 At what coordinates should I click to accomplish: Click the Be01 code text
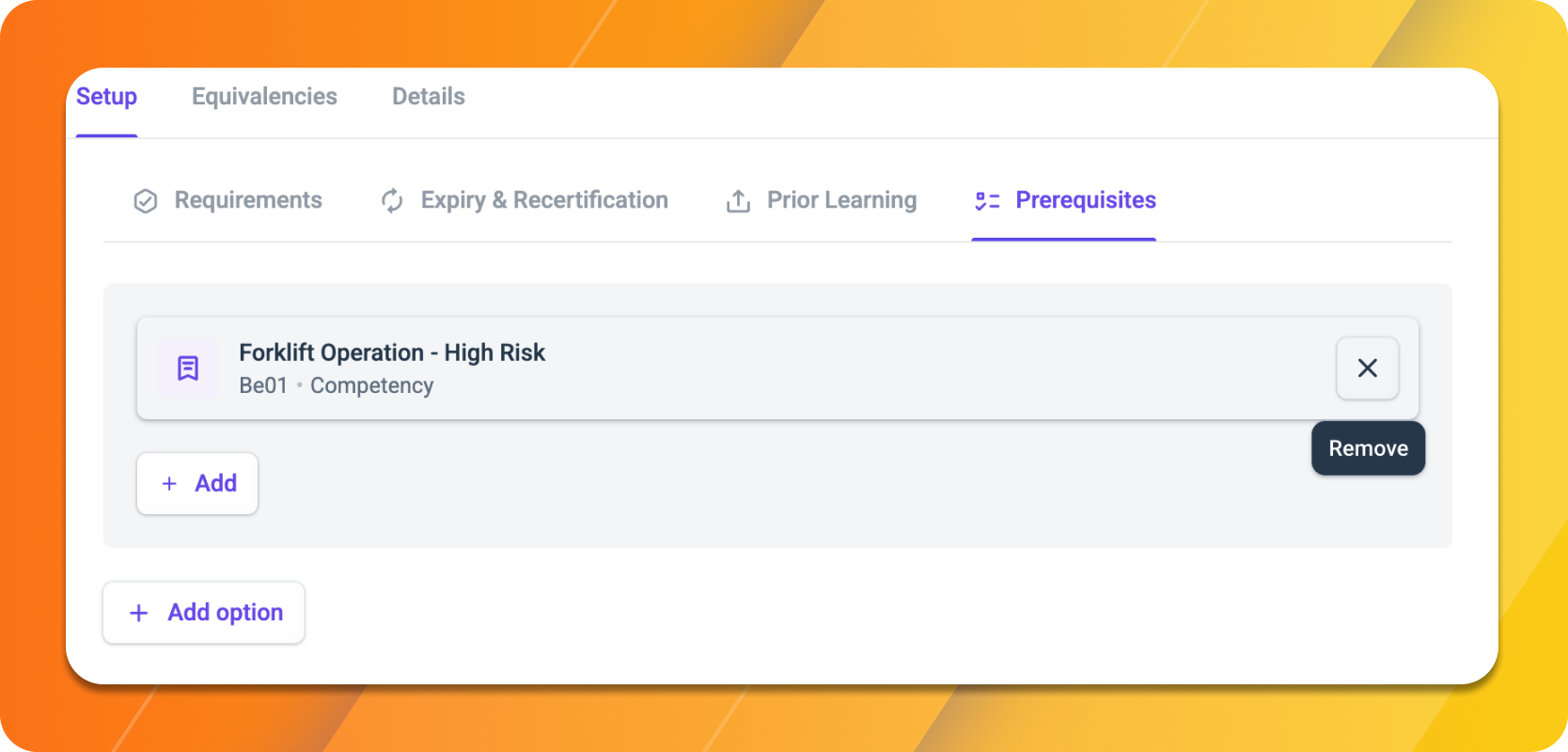pos(263,385)
